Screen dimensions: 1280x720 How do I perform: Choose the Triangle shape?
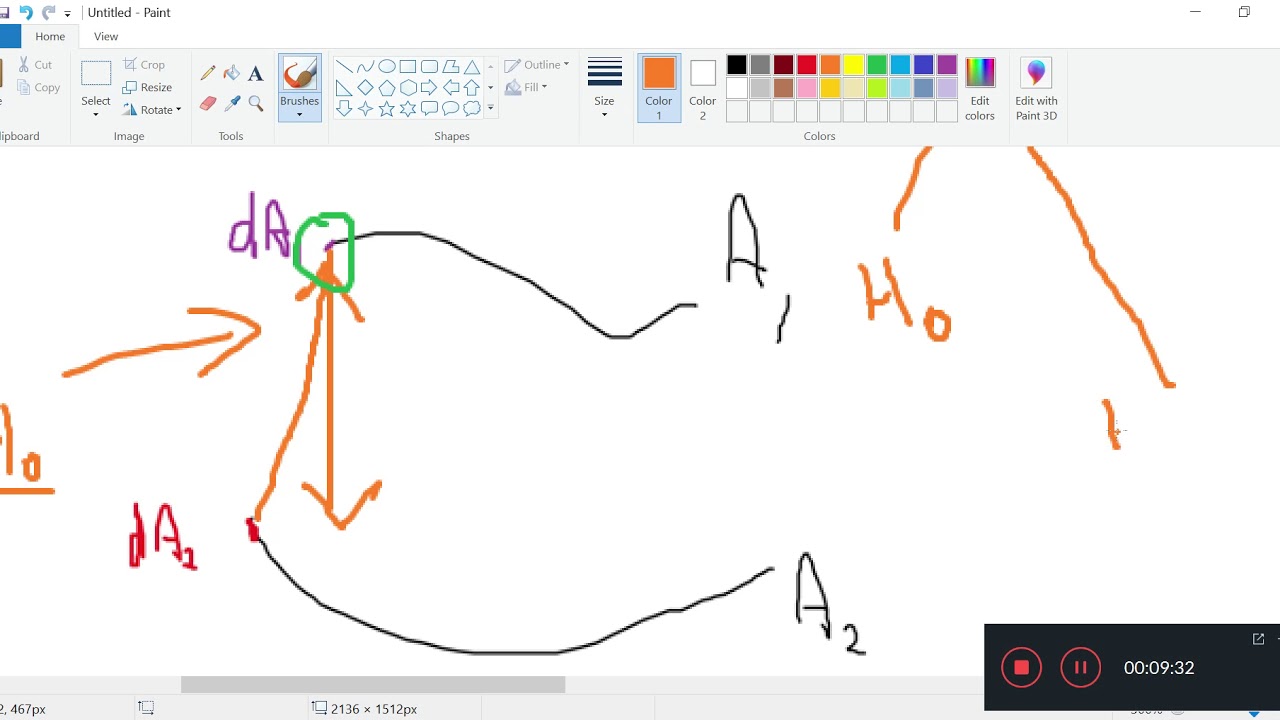pos(471,67)
